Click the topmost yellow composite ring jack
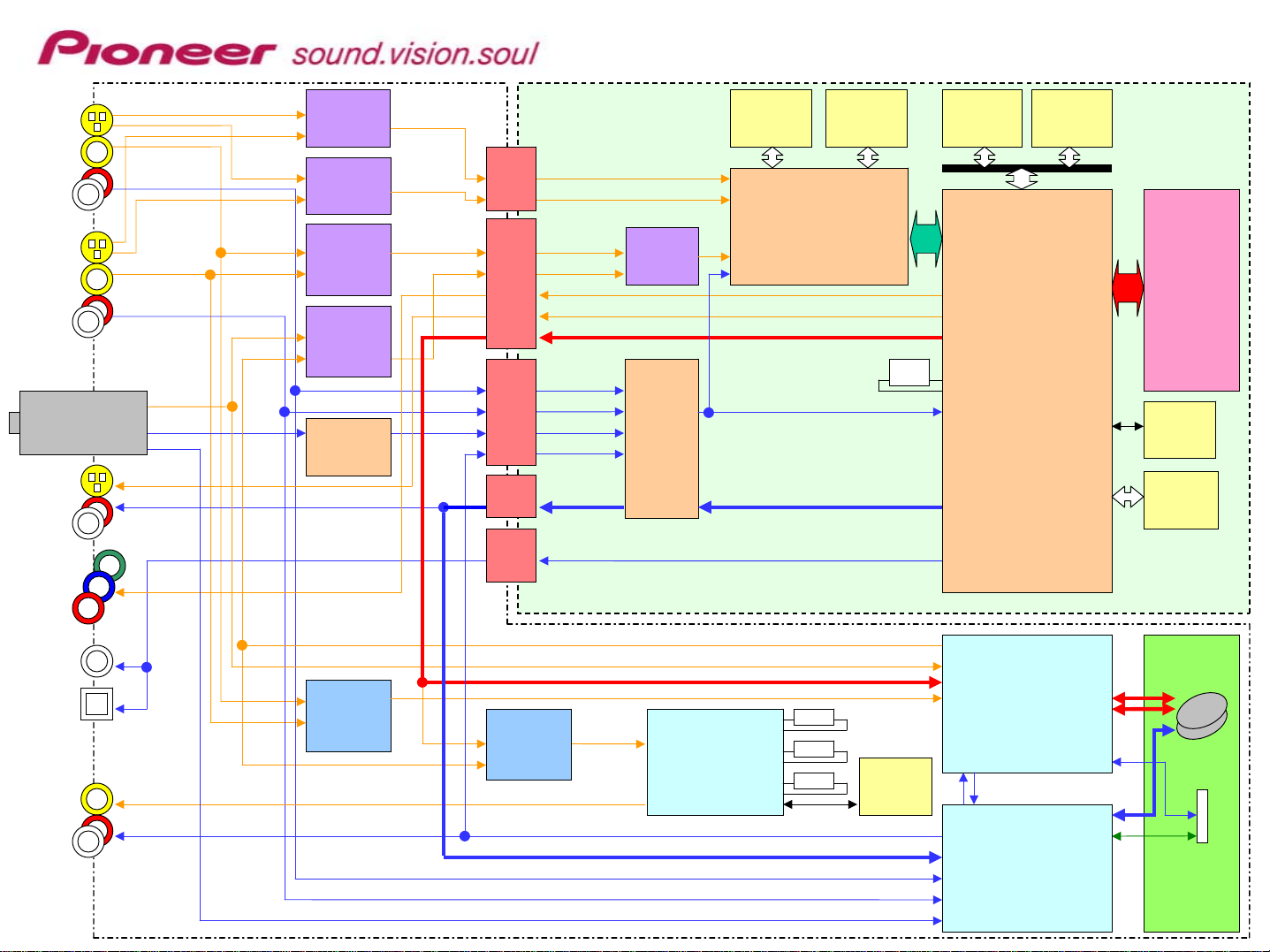The image size is (1270, 952). (x=97, y=152)
